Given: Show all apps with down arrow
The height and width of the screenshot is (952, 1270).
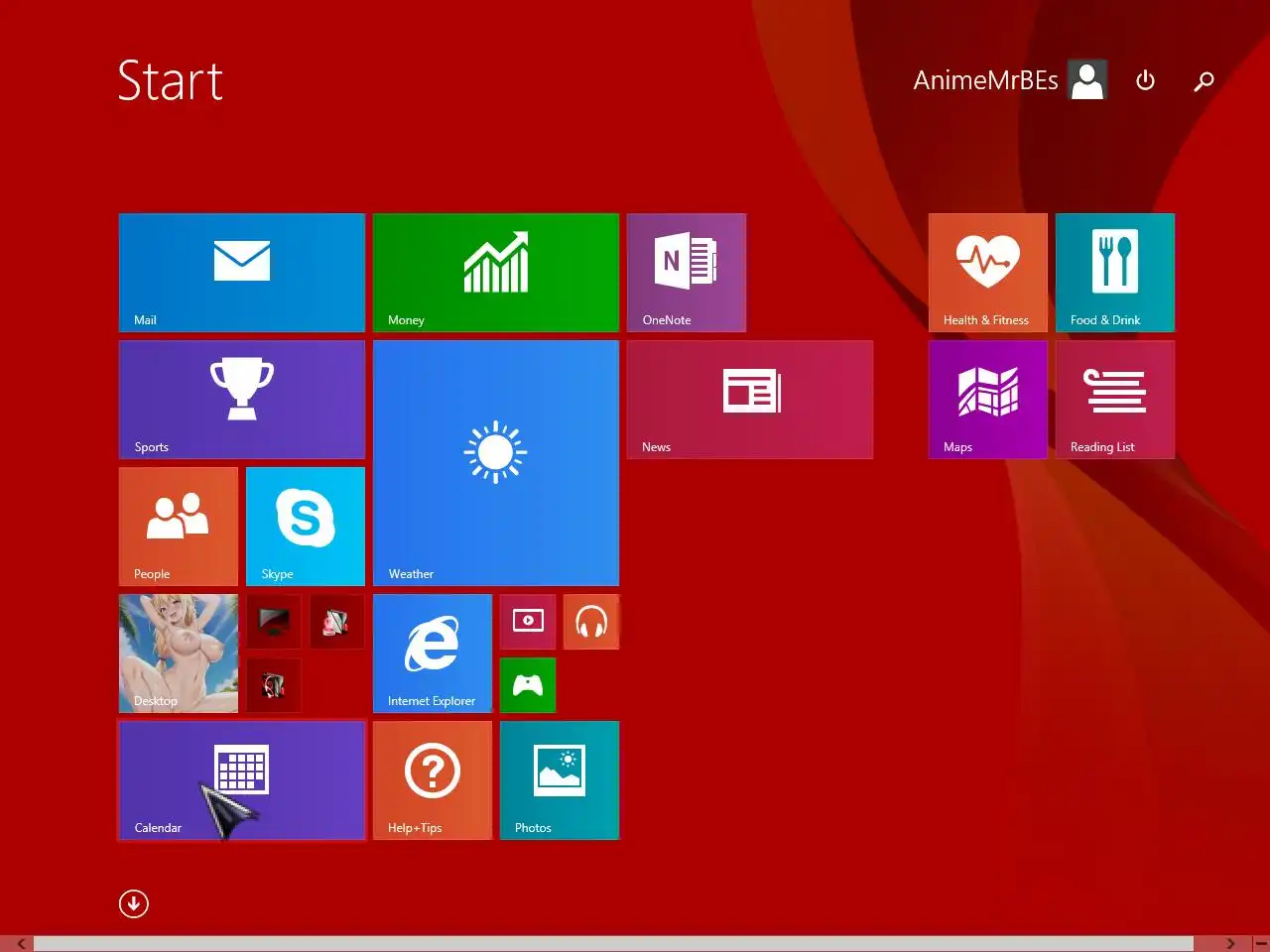Looking at the screenshot, I should (134, 903).
